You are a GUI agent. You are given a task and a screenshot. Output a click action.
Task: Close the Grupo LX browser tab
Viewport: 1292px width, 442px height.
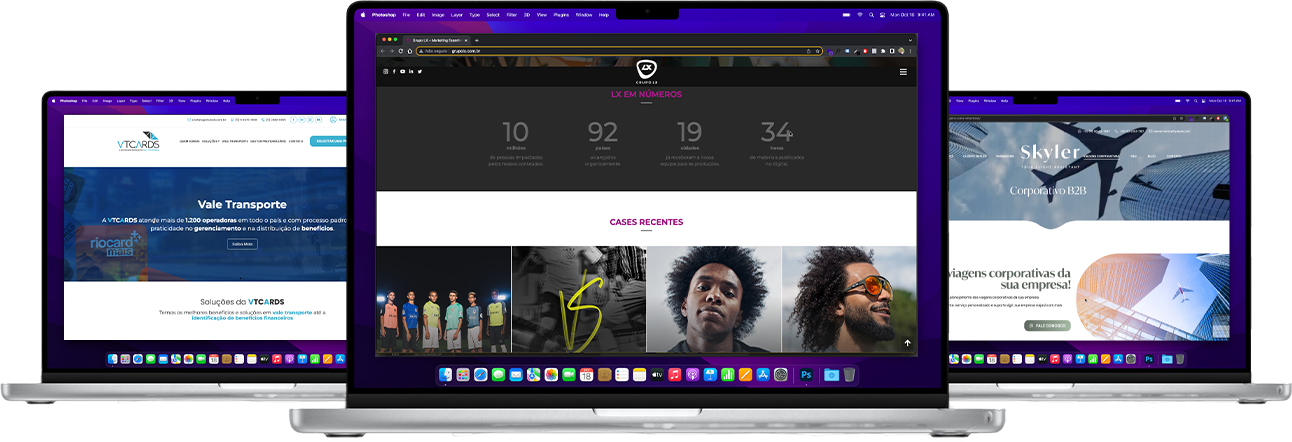tap(466, 40)
